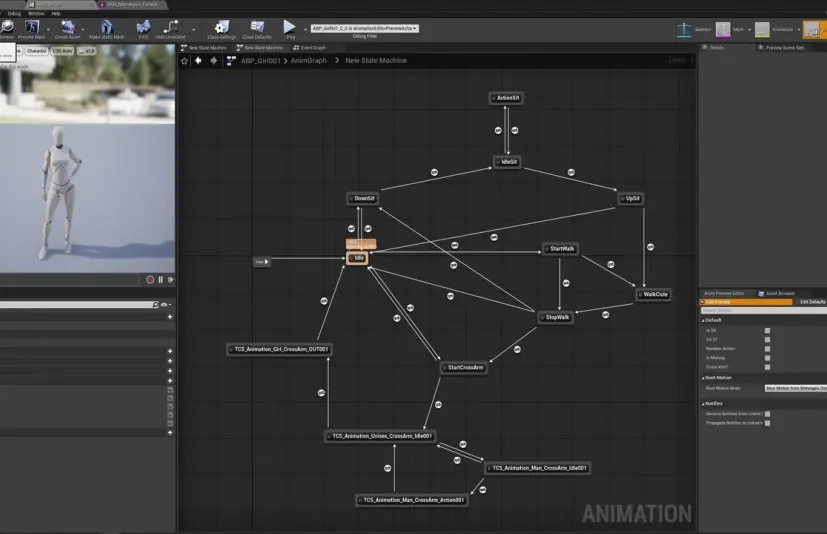The height and width of the screenshot is (534, 827).
Task: Click the record button under the viewport
Action: (150, 280)
